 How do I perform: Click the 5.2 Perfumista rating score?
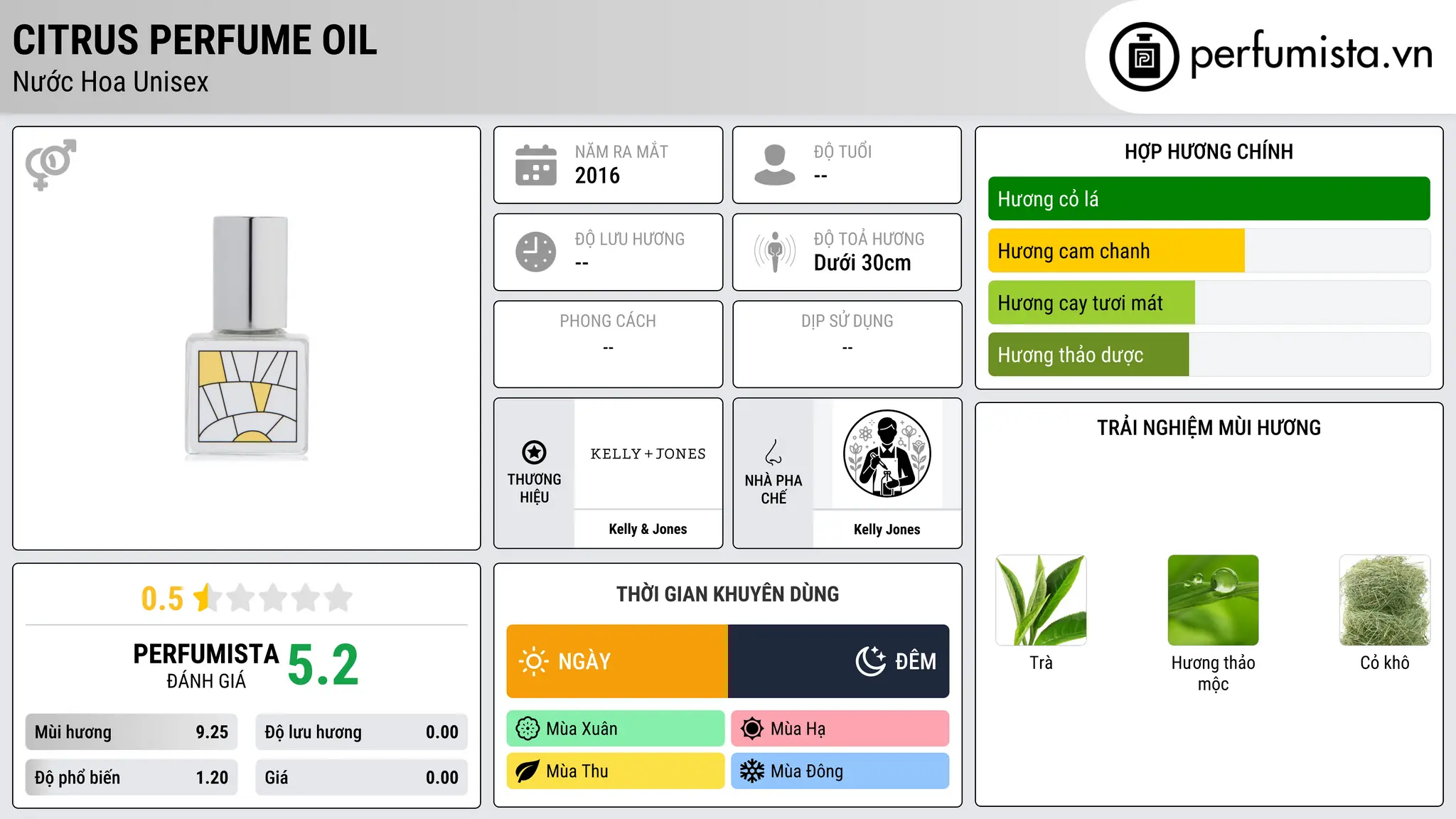click(x=323, y=665)
